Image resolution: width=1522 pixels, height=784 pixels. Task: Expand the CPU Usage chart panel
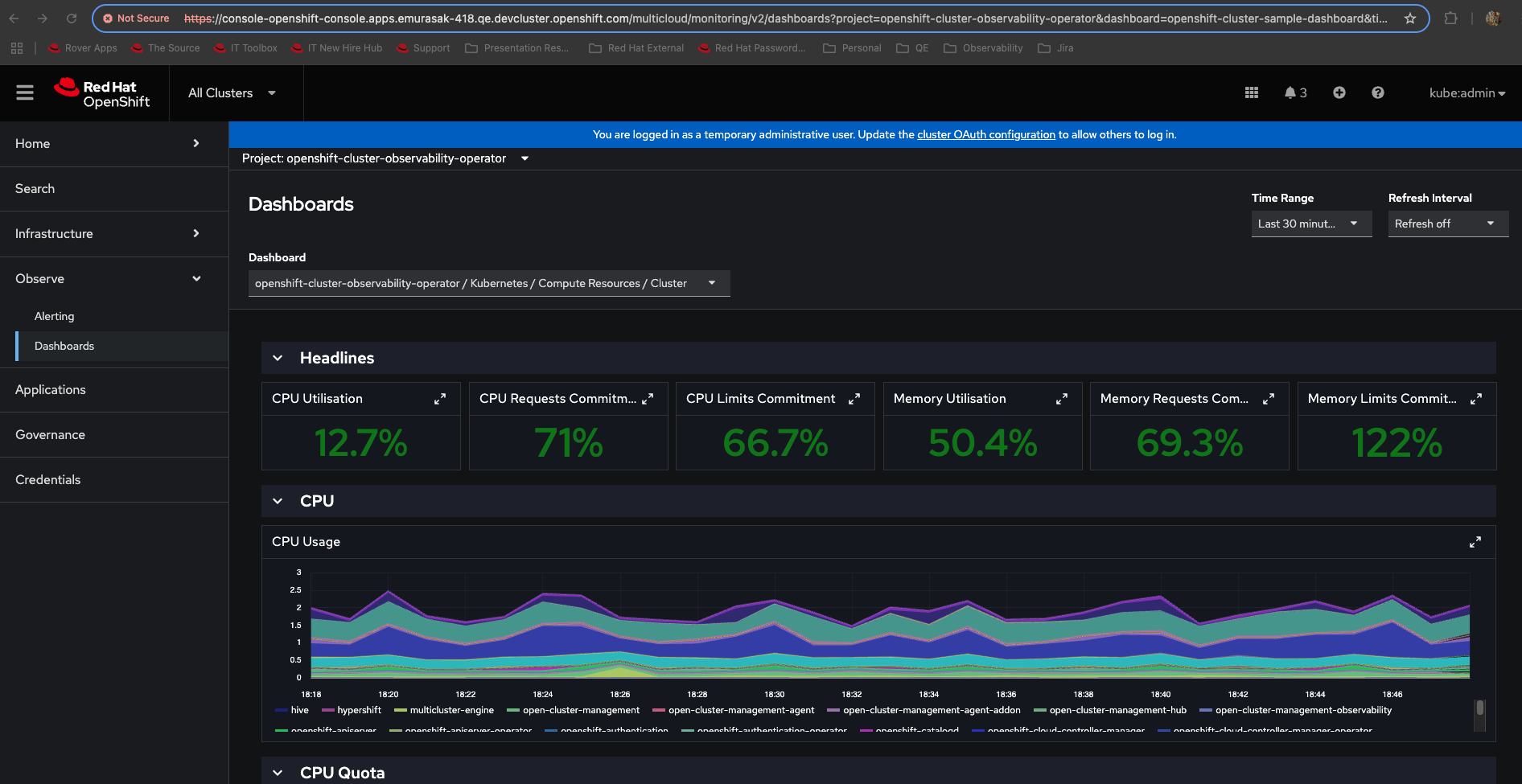[1475, 542]
